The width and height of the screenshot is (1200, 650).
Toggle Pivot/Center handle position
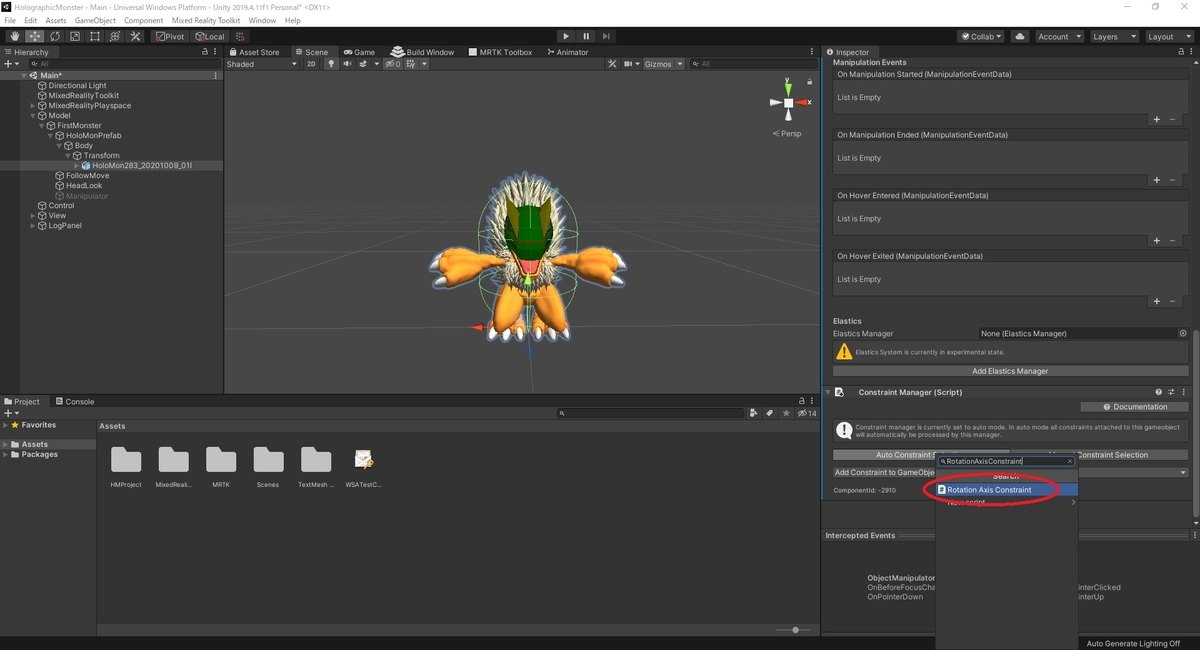click(169, 36)
